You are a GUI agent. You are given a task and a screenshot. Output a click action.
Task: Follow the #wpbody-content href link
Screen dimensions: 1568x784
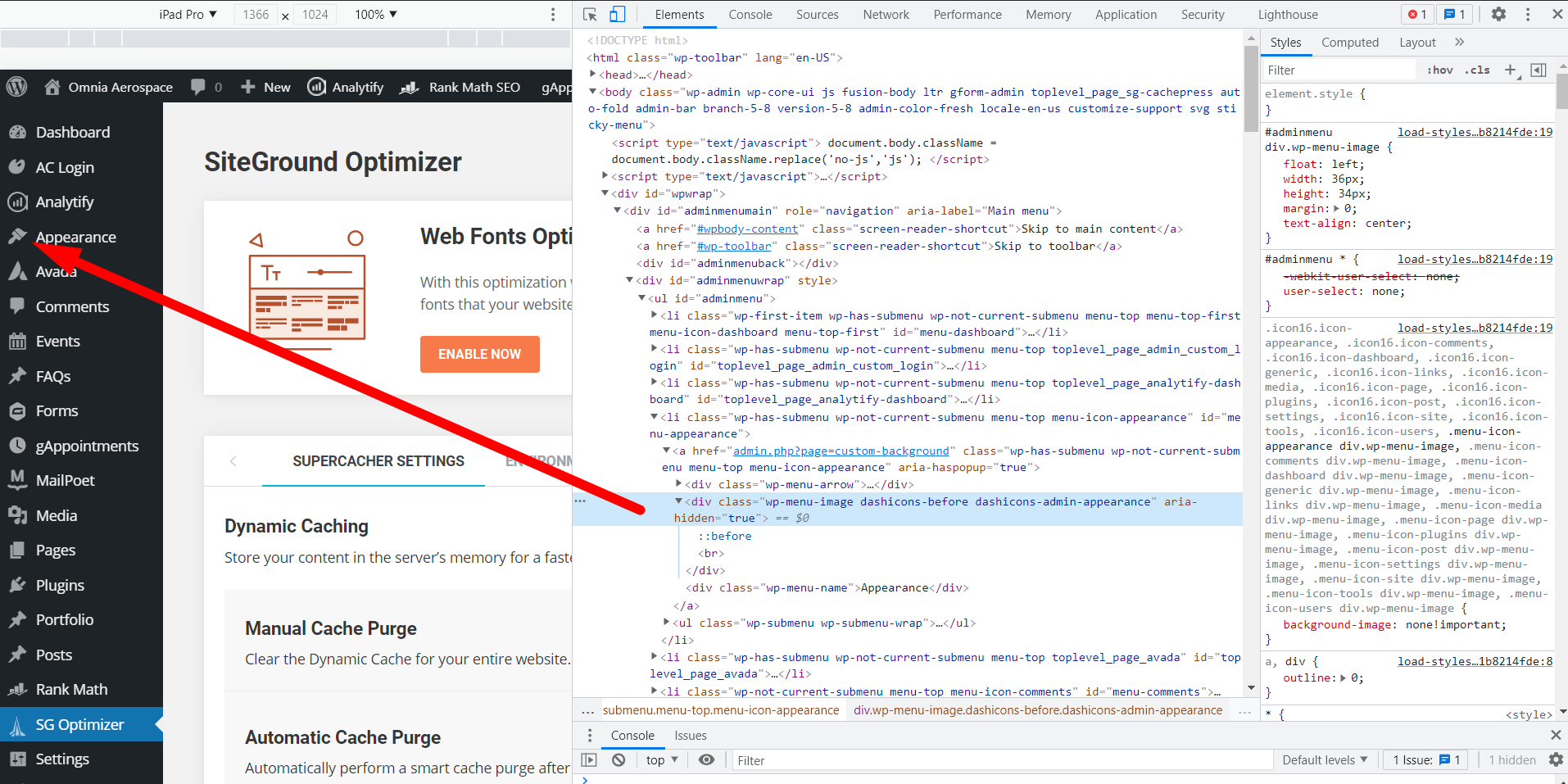(x=747, y=229)
